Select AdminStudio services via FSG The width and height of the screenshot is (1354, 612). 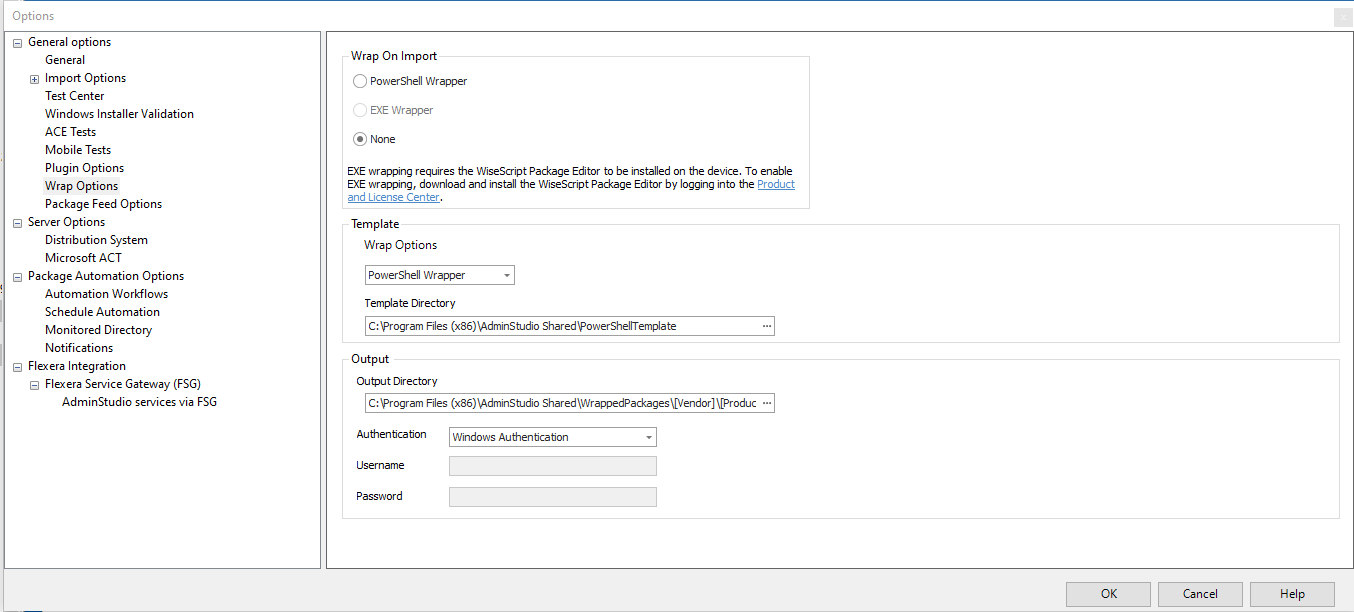139,401
